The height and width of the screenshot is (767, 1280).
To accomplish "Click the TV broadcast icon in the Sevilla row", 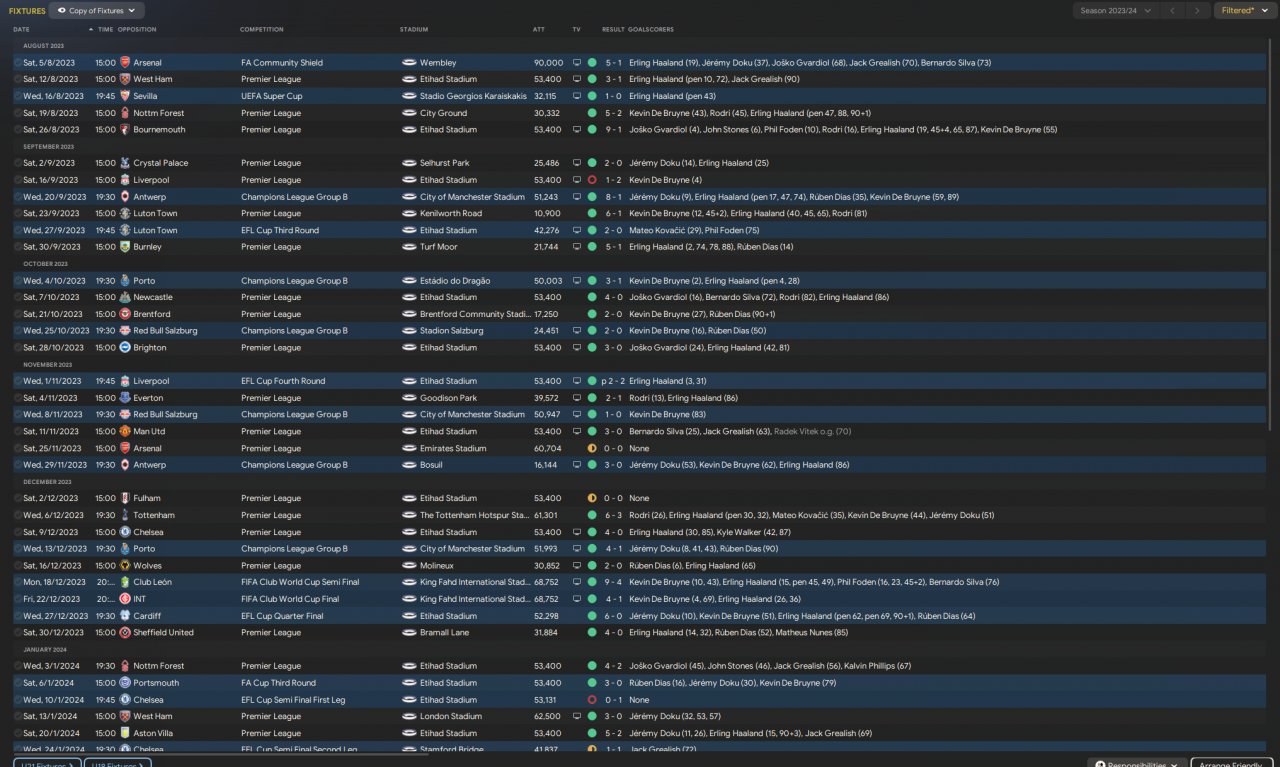I will [x=576, y=96].
